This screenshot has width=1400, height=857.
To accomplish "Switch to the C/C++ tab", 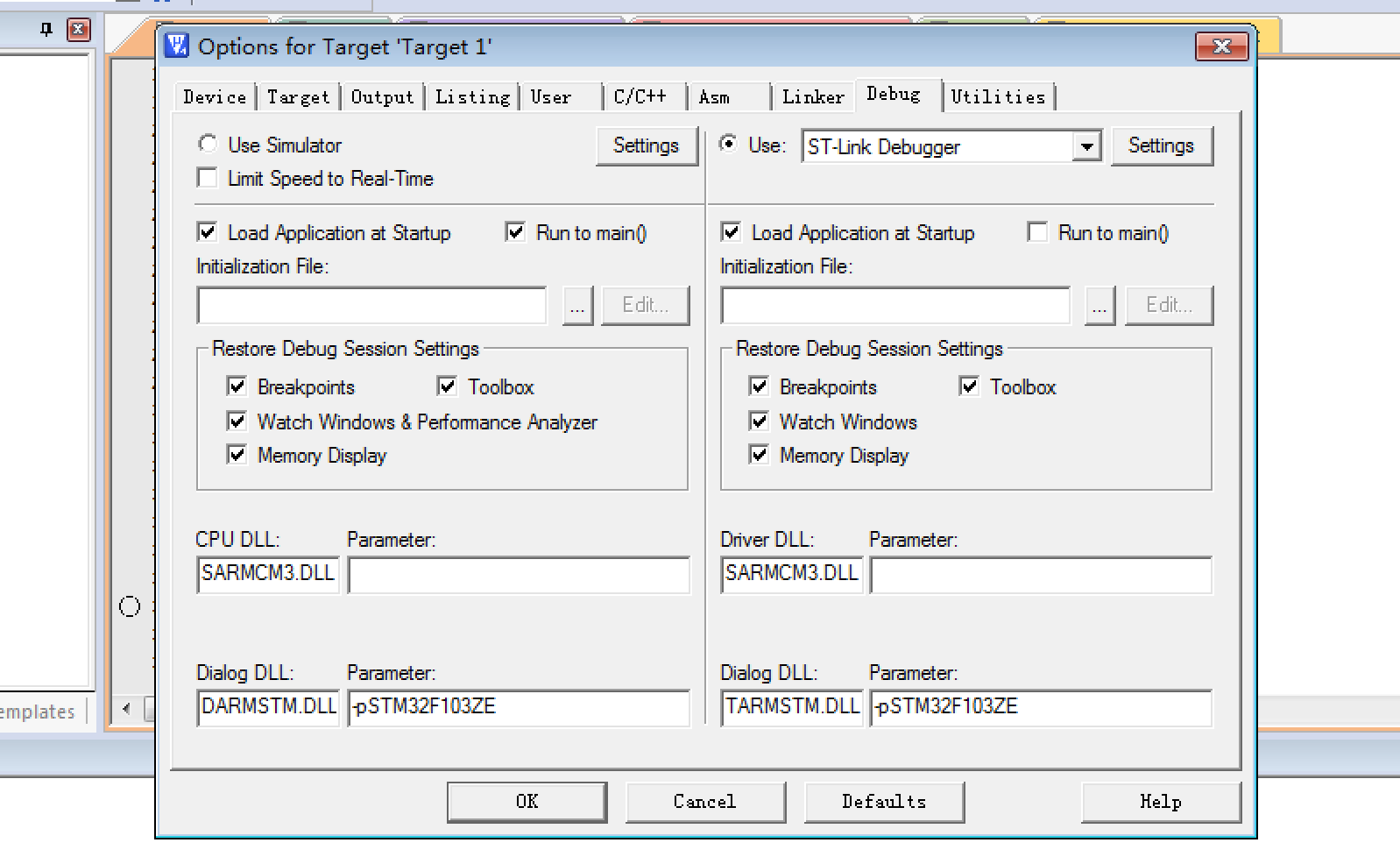I will 640,97.
